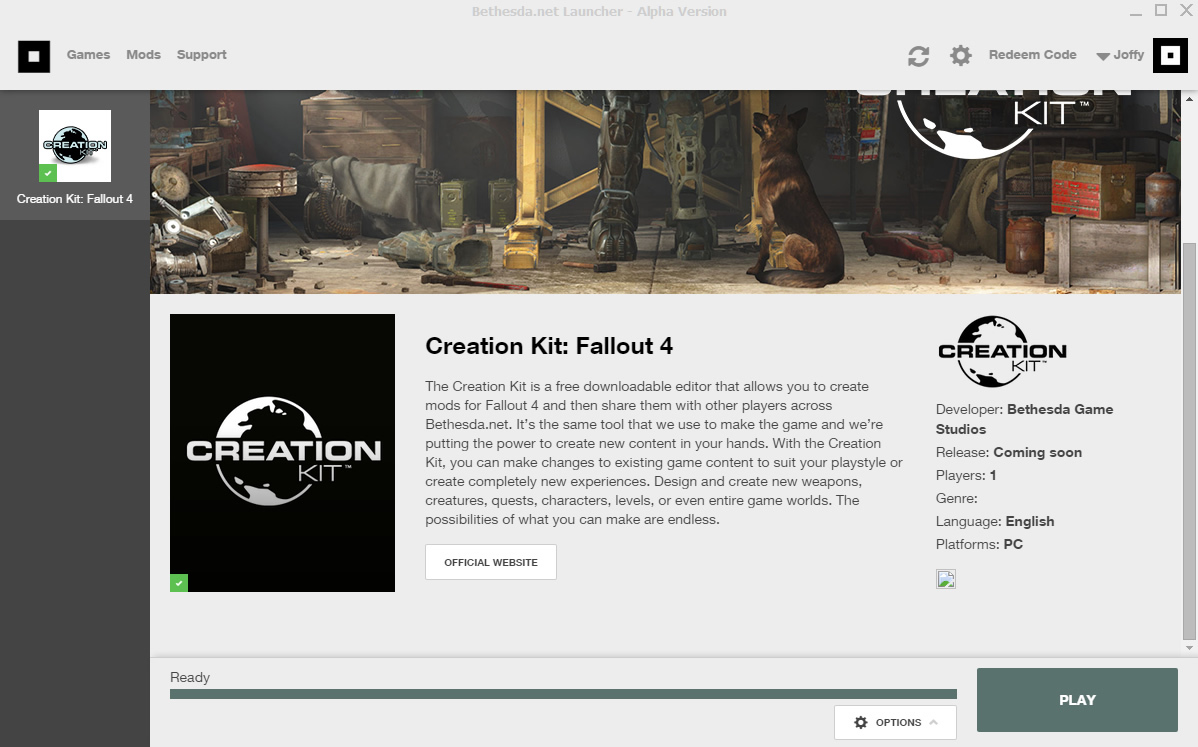Click the user avatar icon beside Joffy
The height and width of the screenshot is (747, 1198).
coord(1170,56)
